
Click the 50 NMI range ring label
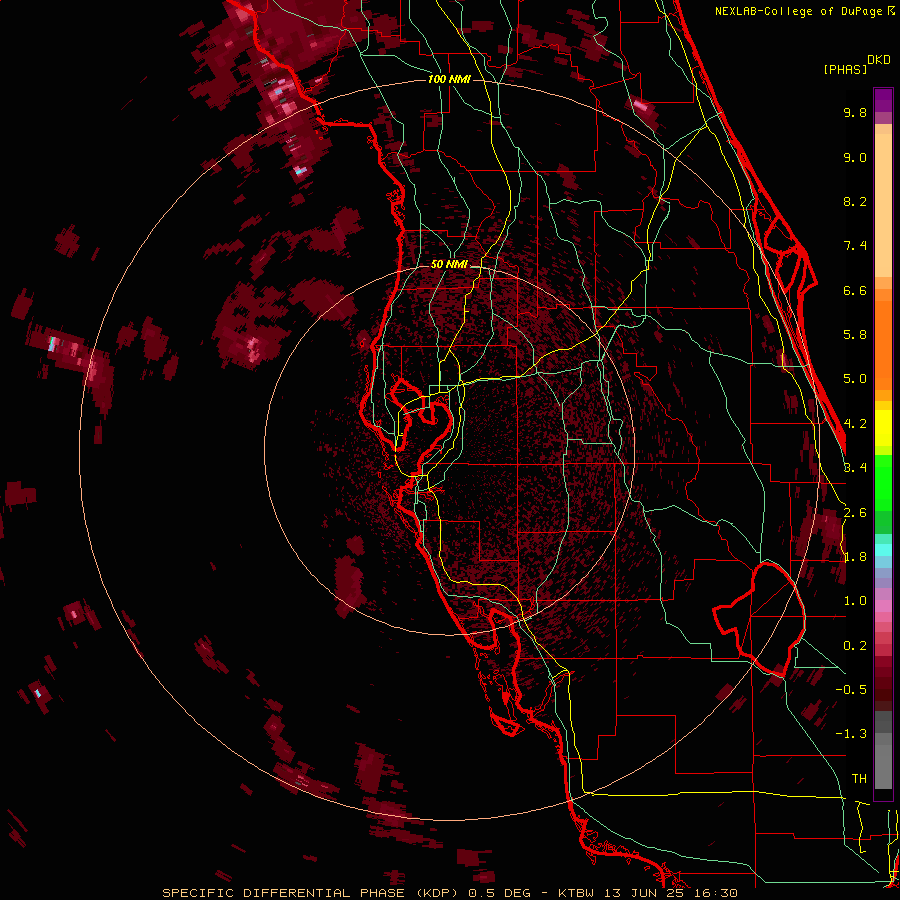pos(449,265)
